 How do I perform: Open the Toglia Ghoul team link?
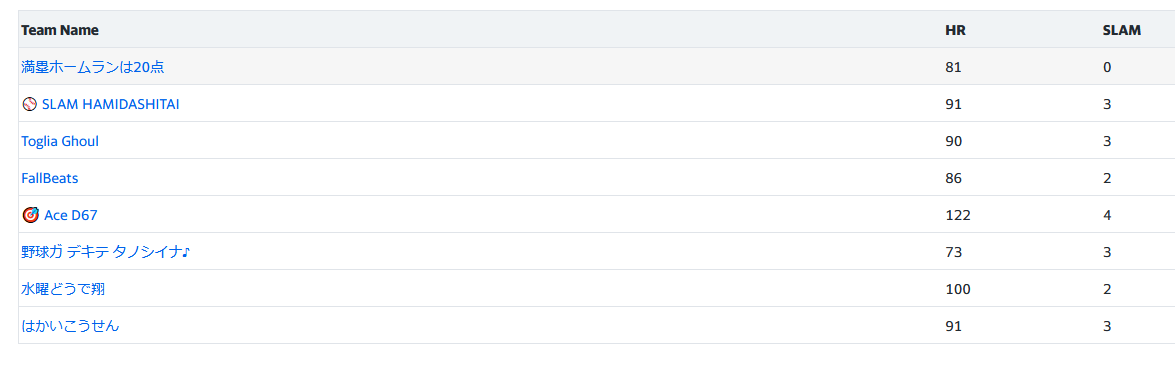pyautogui.click(x=60, y=141)
